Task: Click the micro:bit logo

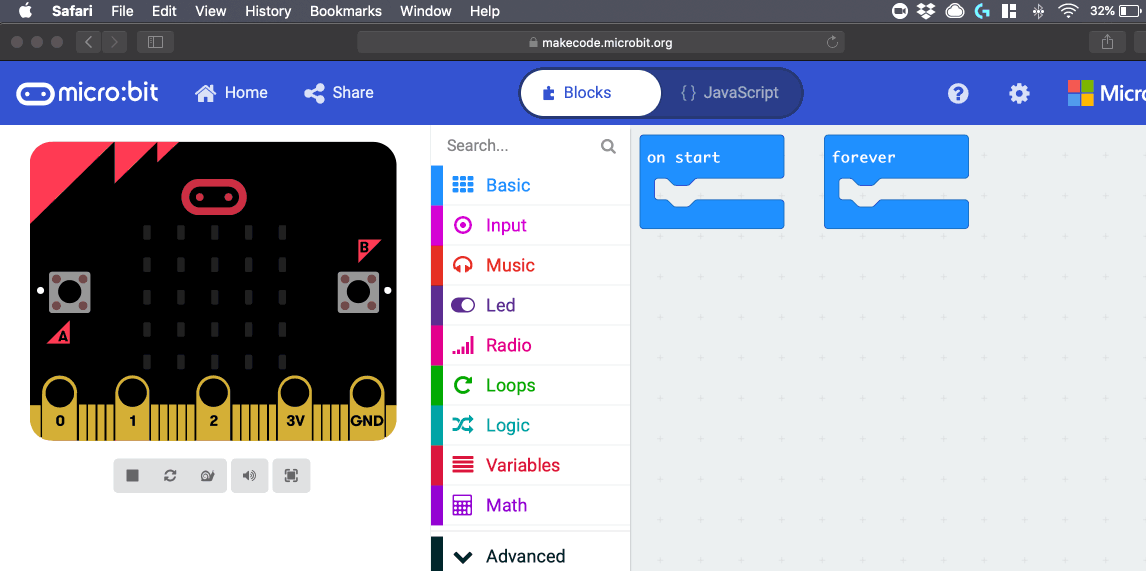Action: pos(87,93)
